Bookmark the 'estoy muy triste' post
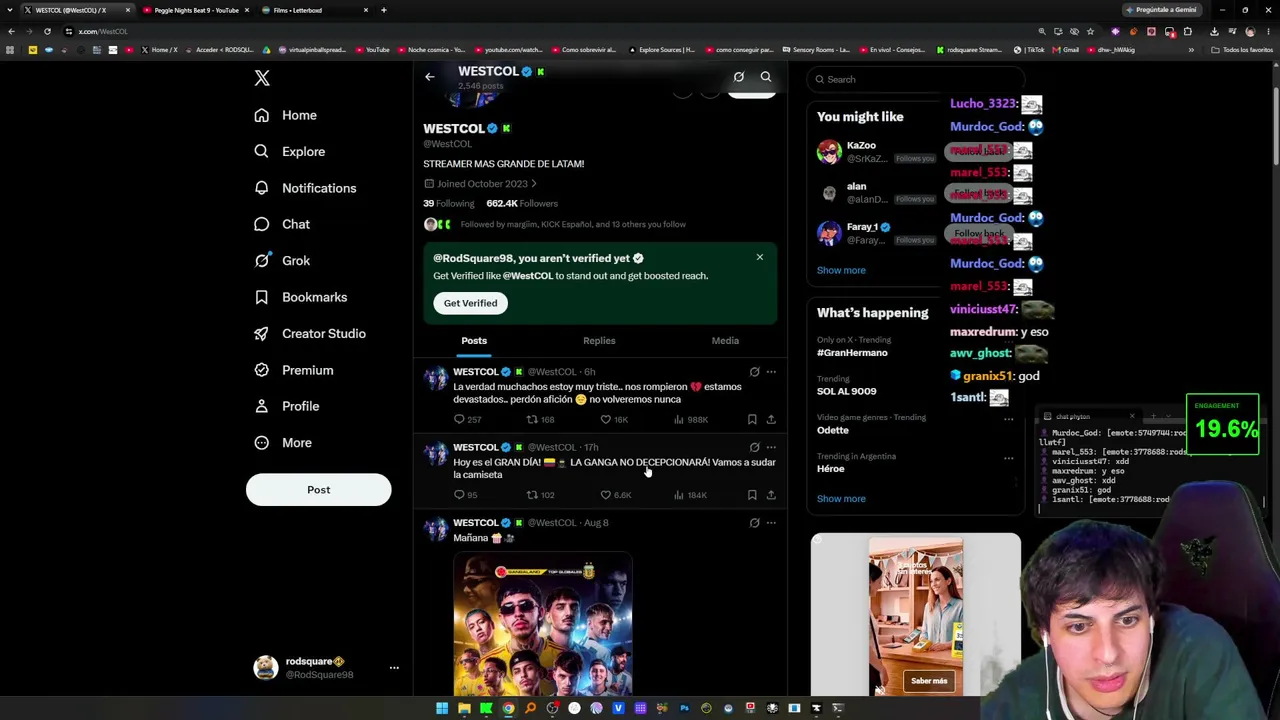 (x=752, y=419)
